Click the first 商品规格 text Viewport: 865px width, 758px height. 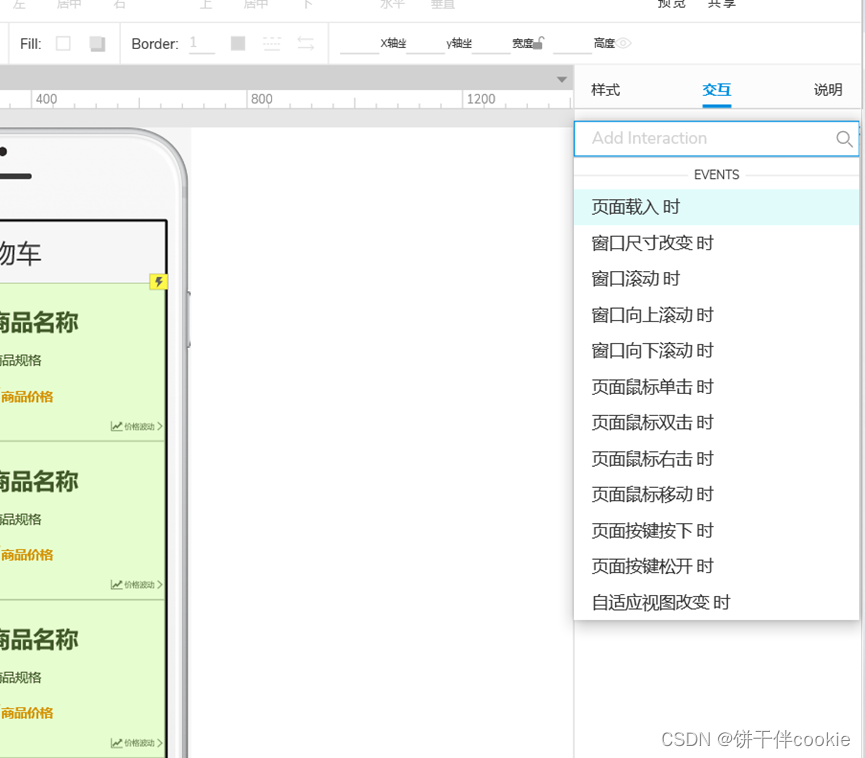(x=20, y=361)
